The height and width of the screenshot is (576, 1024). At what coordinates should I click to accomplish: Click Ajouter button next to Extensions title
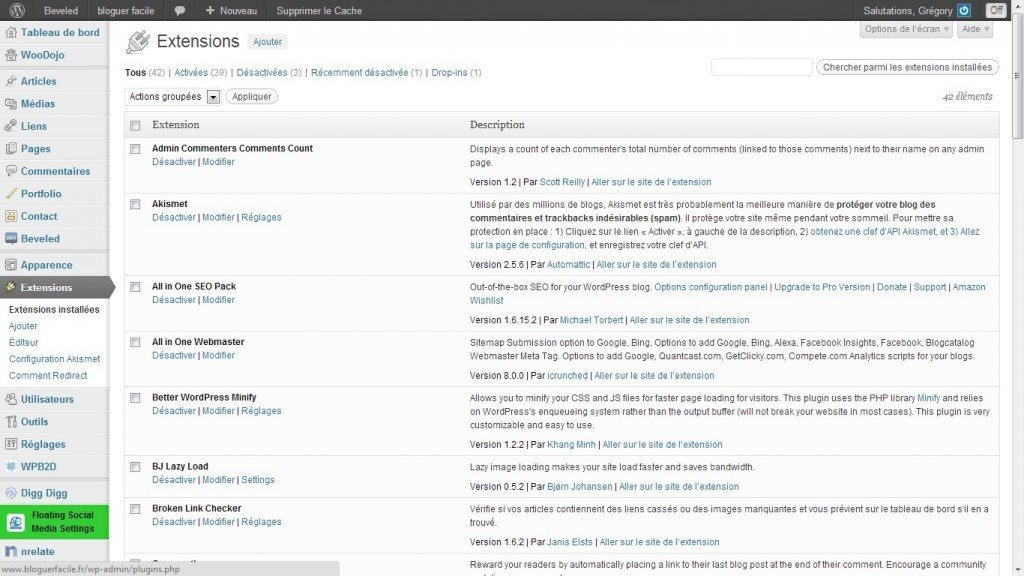[267, 42]
